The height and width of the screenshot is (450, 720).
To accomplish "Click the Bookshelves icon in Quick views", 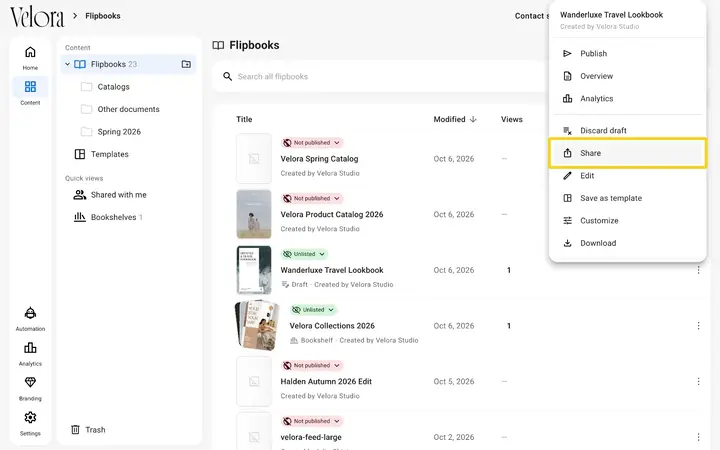I will point(80,217).
